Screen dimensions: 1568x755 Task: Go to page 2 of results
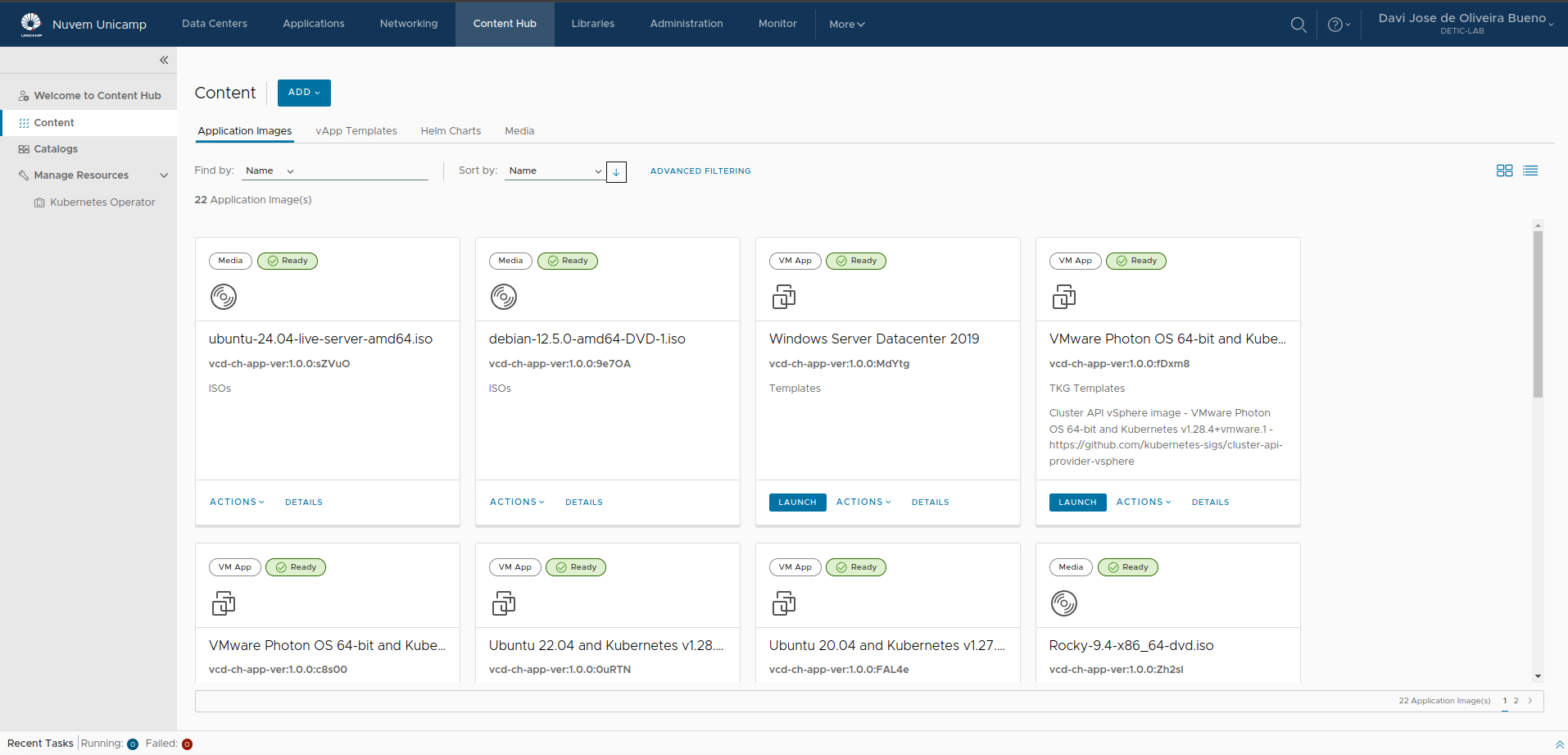pyautogui.click(x=1516, y=701)
